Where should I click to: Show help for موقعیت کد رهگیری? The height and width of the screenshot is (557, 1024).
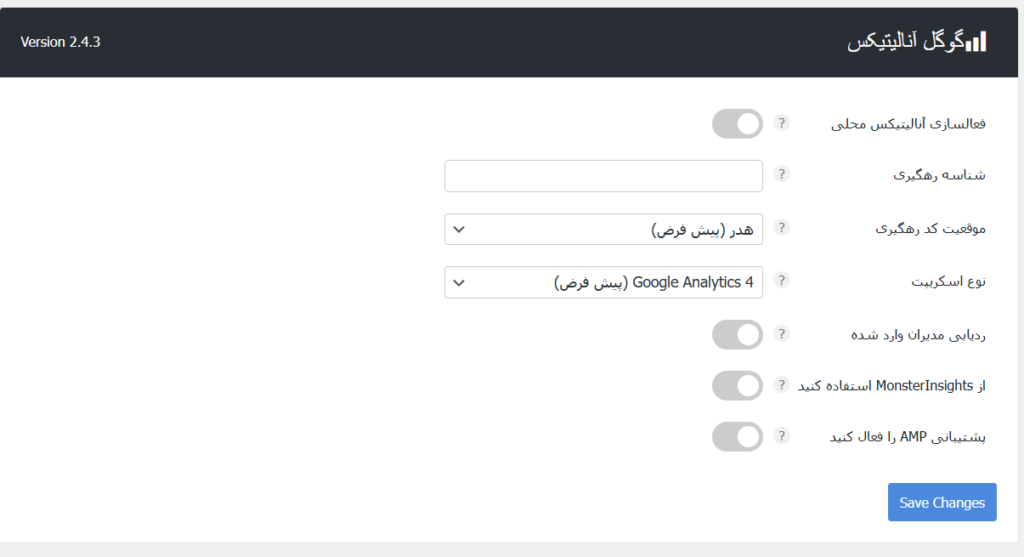click(781, 228)
